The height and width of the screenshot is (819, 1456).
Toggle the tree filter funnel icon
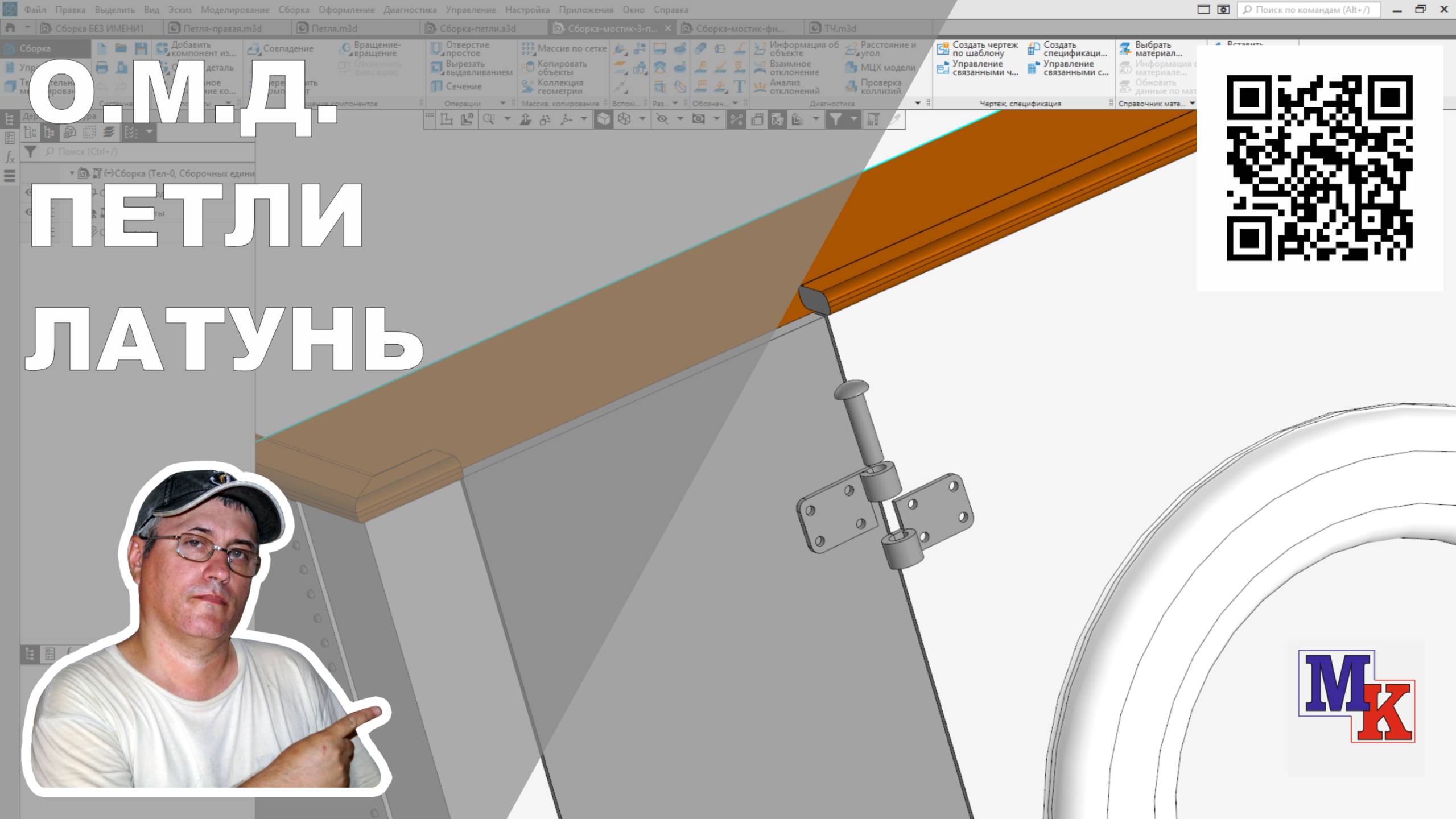tap(30, 151)
